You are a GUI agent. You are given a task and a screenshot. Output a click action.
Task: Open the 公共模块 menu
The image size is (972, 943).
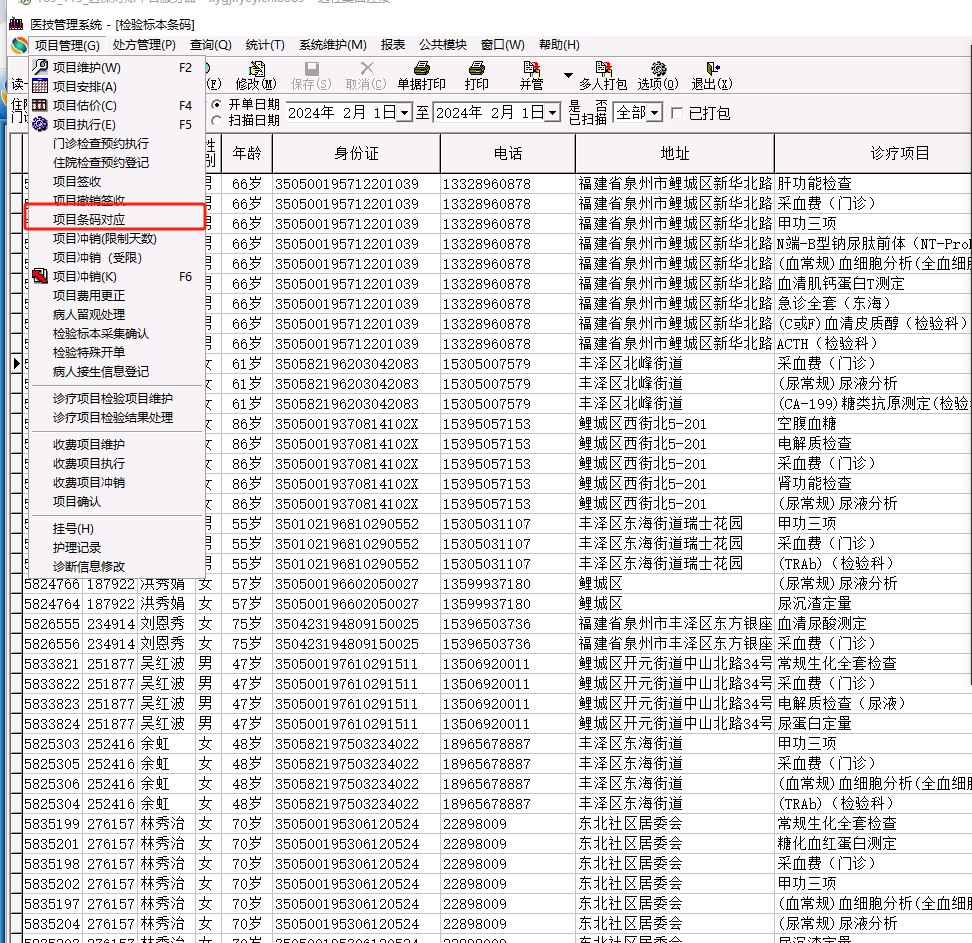(x=443, y=45)
